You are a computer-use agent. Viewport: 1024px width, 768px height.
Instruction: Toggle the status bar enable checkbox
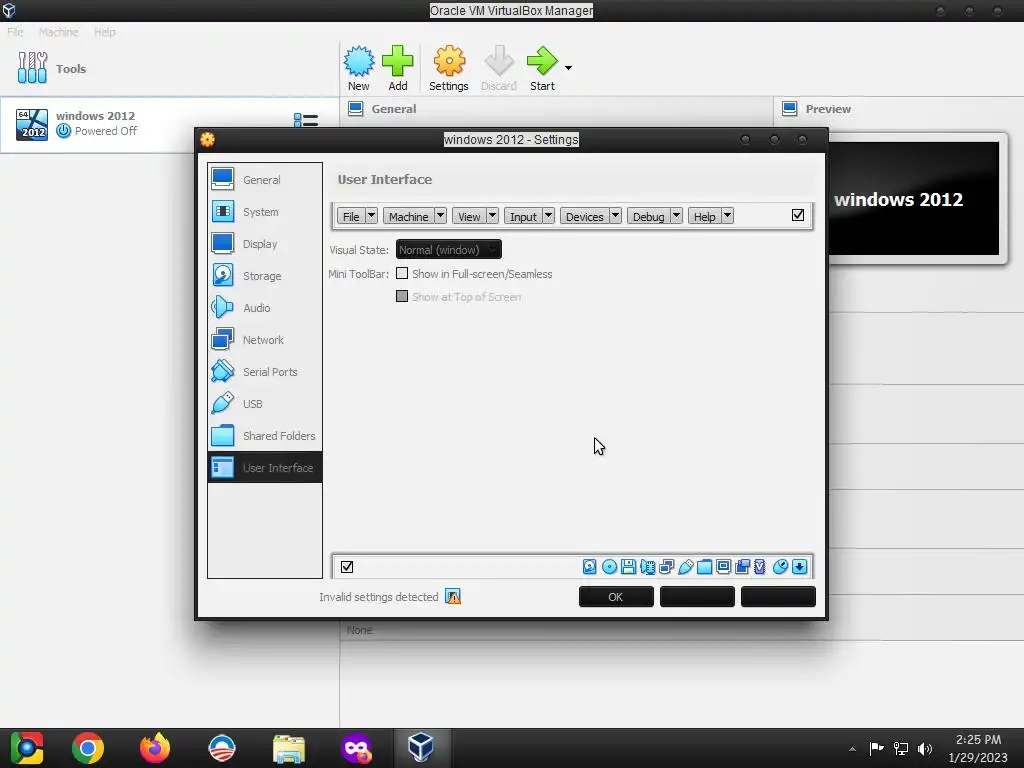pos(347,567)
